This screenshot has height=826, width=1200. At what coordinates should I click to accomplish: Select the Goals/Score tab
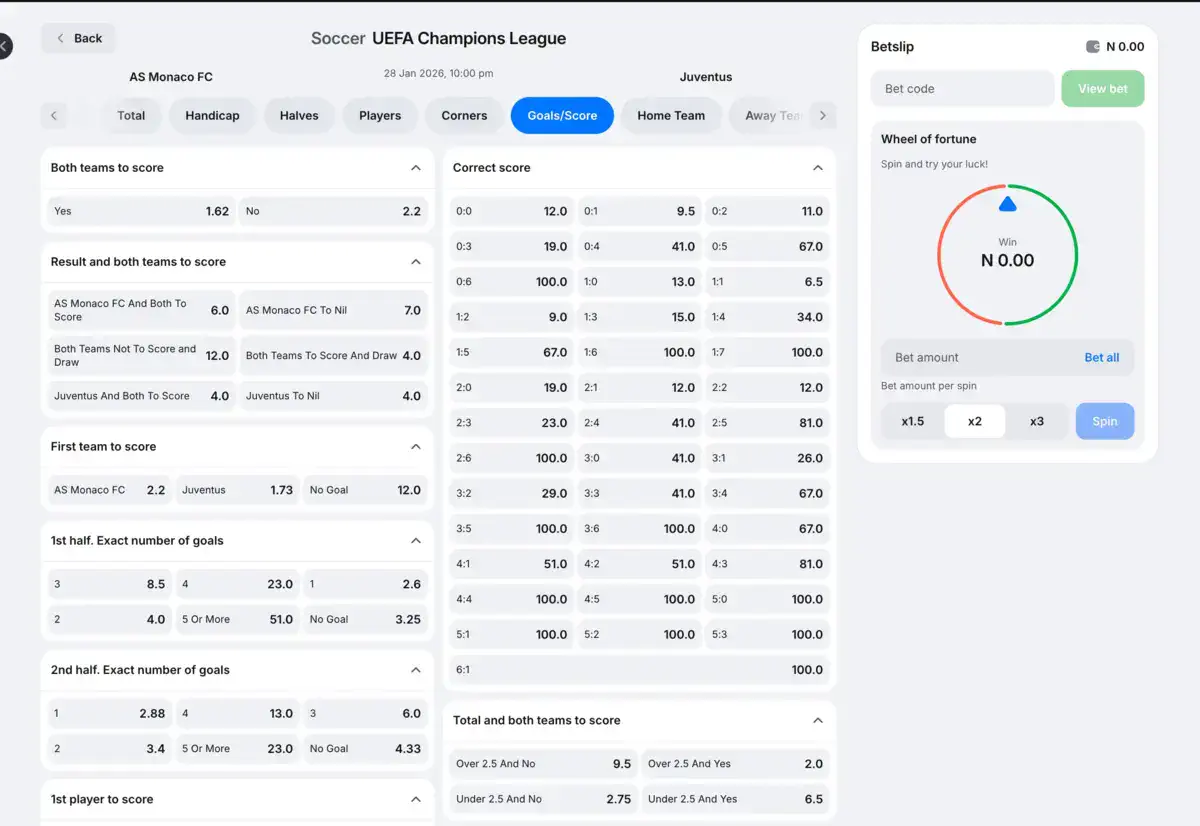pos(562,116)
